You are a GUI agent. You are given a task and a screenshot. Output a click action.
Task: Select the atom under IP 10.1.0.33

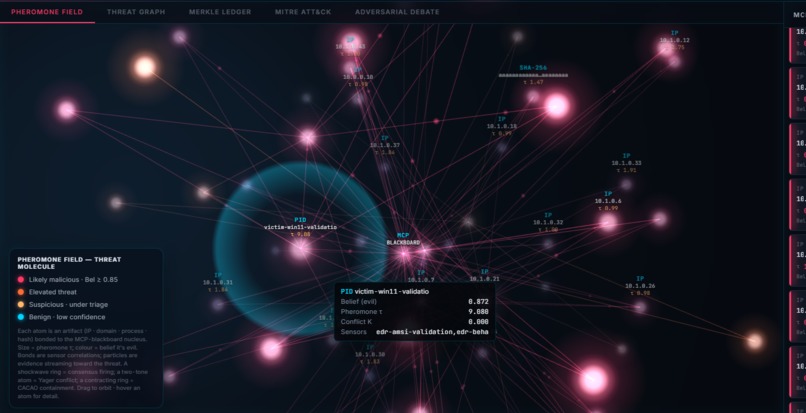tap(626, 185)
